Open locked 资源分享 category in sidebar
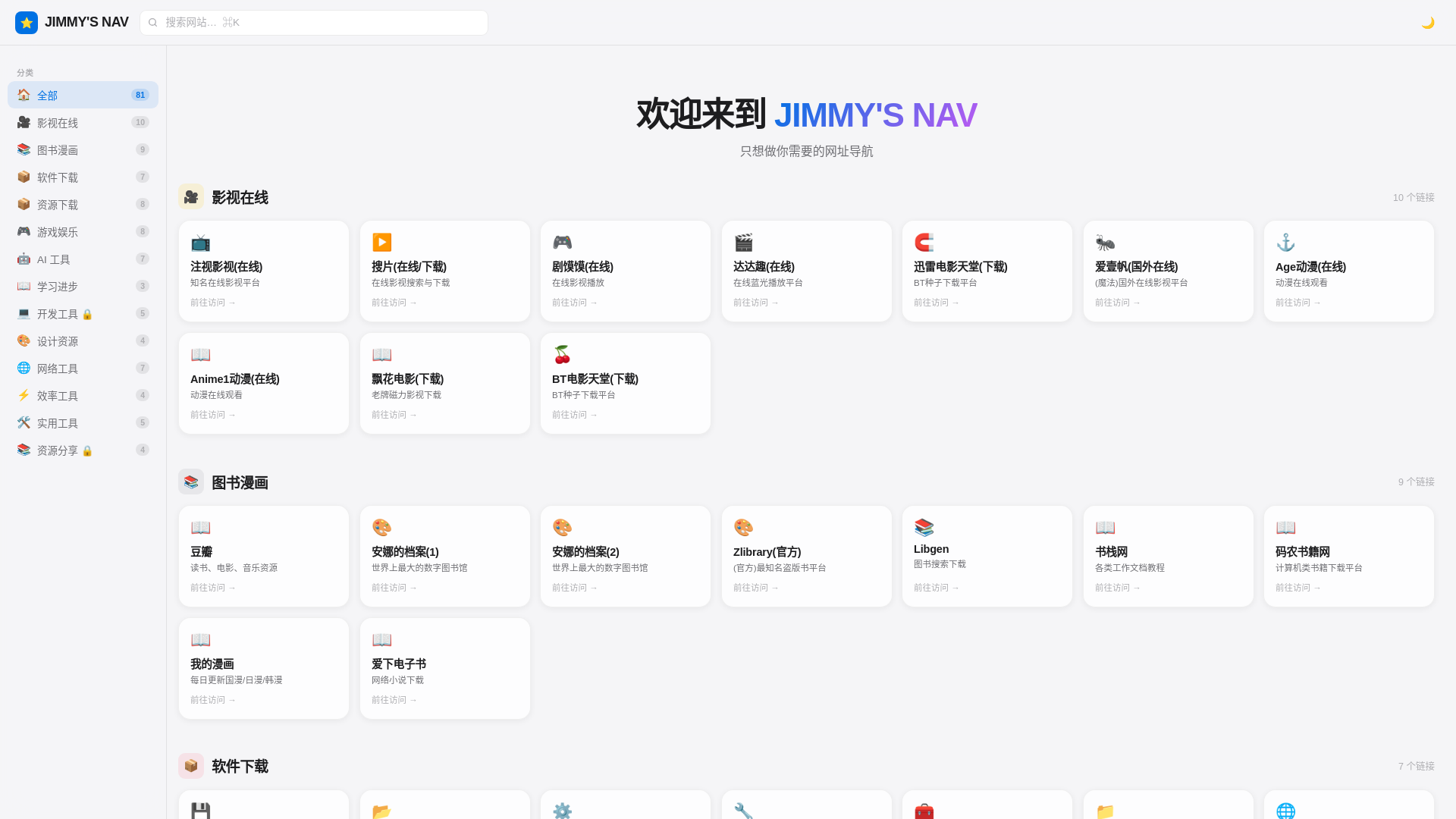1456x819 pixels. (83, 450)
